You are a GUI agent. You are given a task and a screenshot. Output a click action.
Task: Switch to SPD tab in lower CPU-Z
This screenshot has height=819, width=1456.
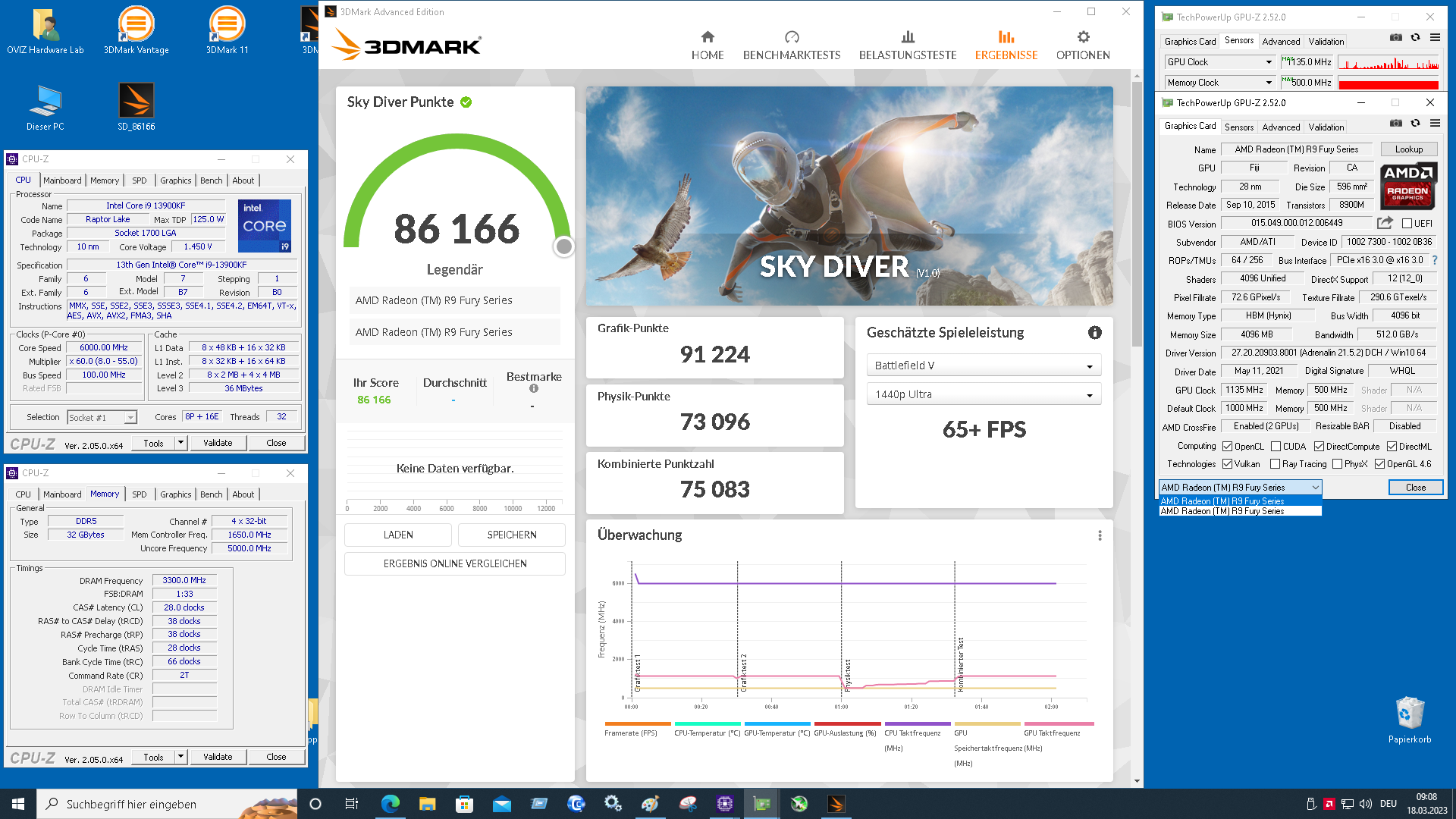click(140, 494)
